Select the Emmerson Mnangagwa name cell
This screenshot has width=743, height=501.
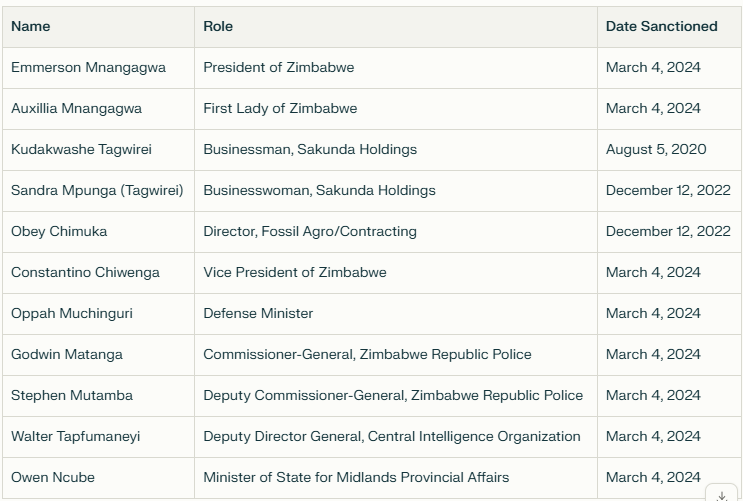coord(88,67)
